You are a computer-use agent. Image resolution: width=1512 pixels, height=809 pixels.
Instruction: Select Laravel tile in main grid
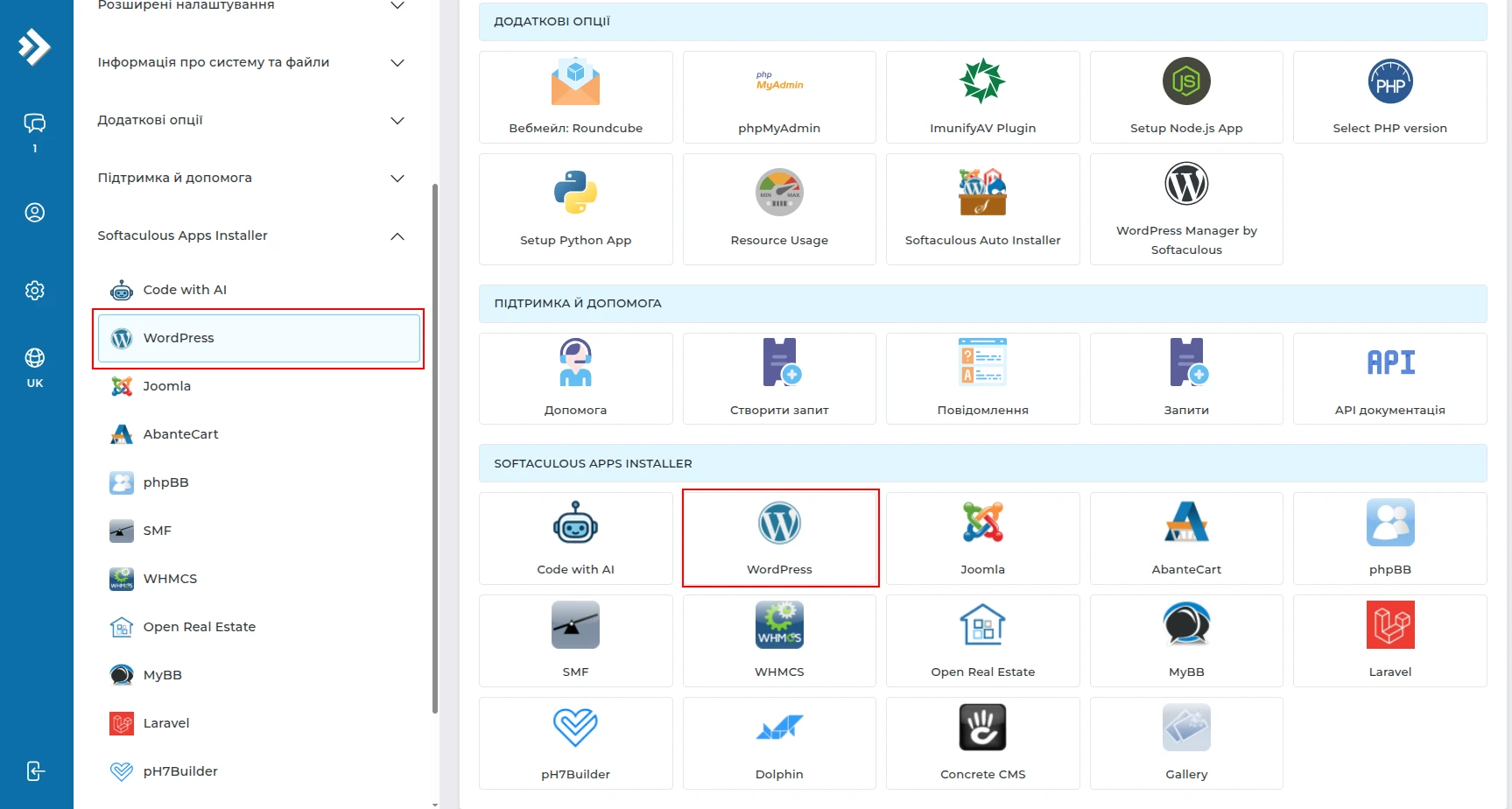[1390, 641]
